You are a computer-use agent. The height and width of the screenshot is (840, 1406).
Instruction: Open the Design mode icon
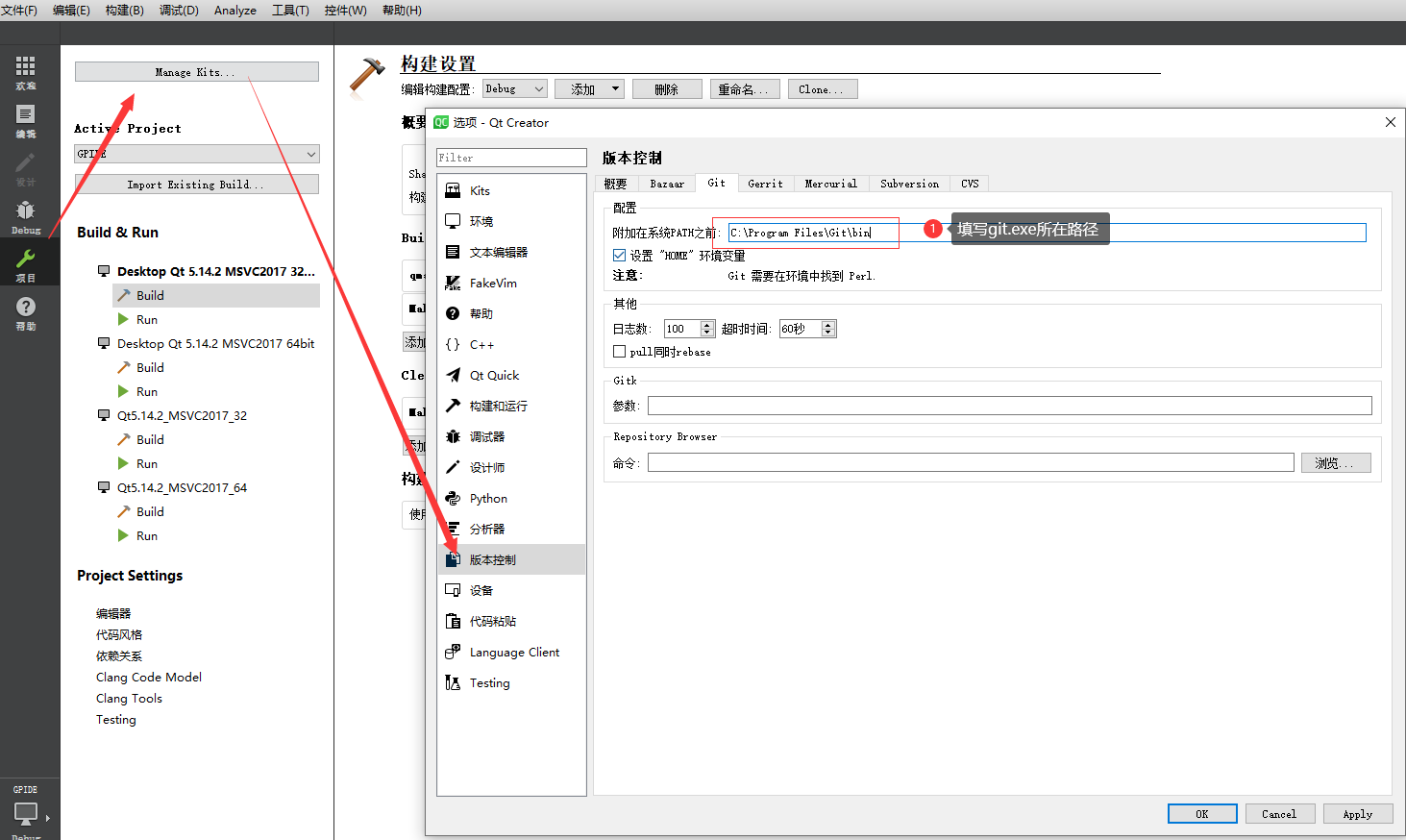tap(26, 169)
